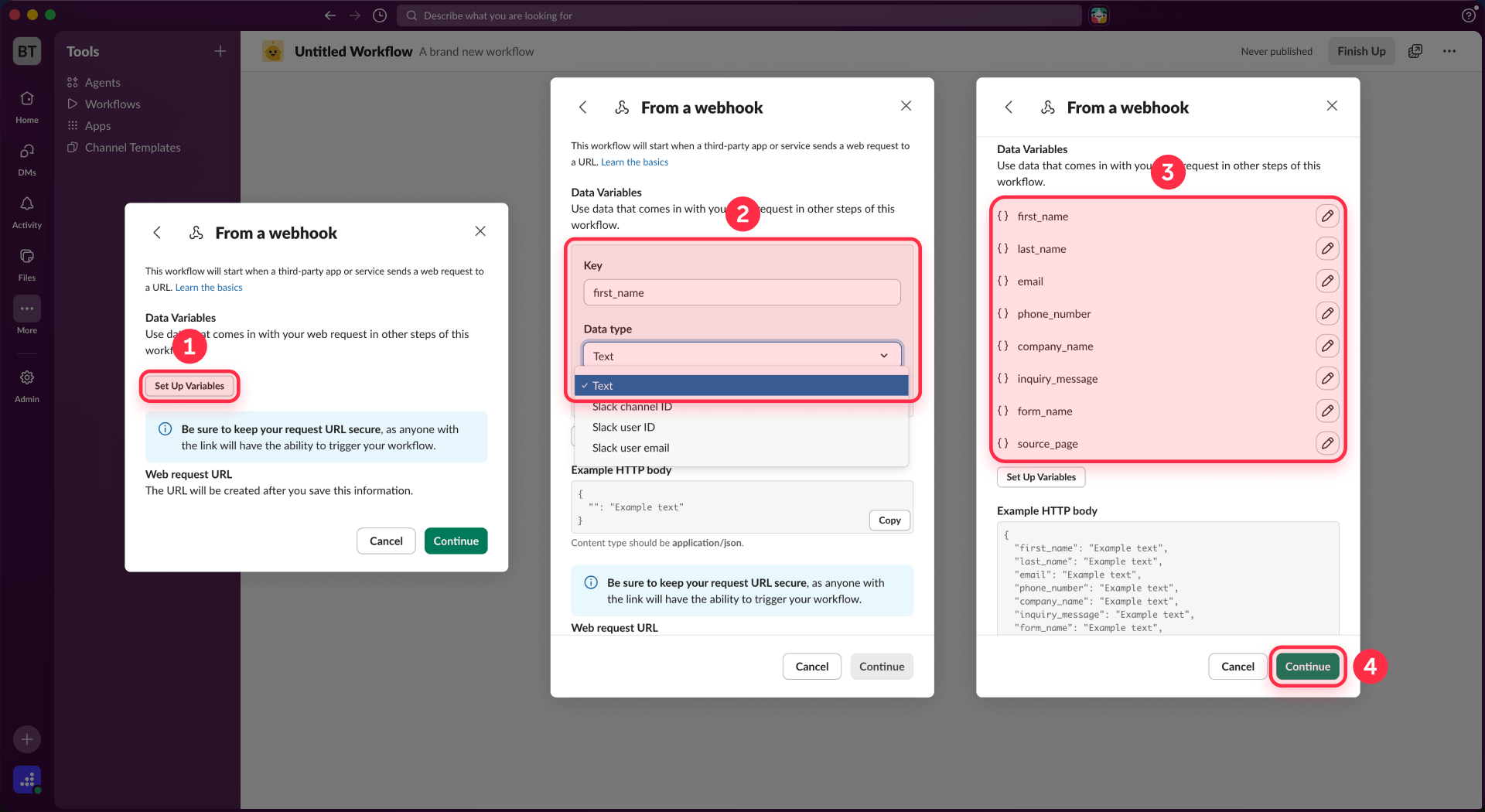Click Cancel in the right dialog

point(1237,667)
